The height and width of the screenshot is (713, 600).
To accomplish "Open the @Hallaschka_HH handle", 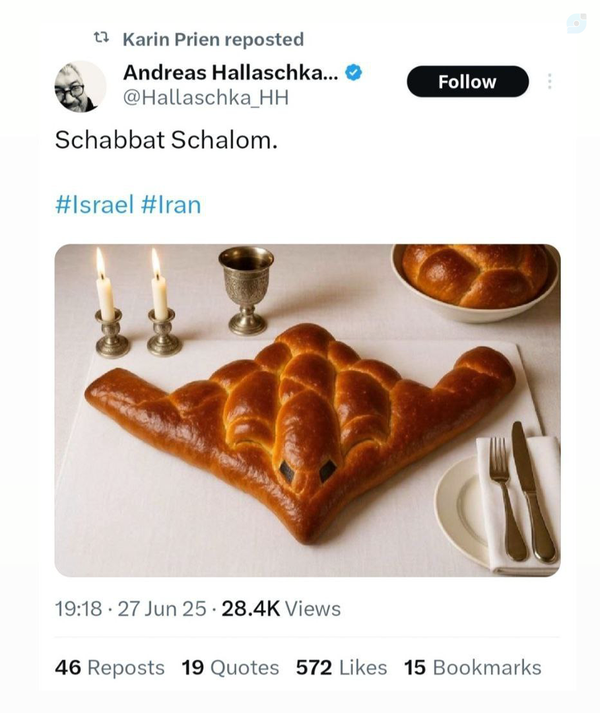I will (206, 97).
